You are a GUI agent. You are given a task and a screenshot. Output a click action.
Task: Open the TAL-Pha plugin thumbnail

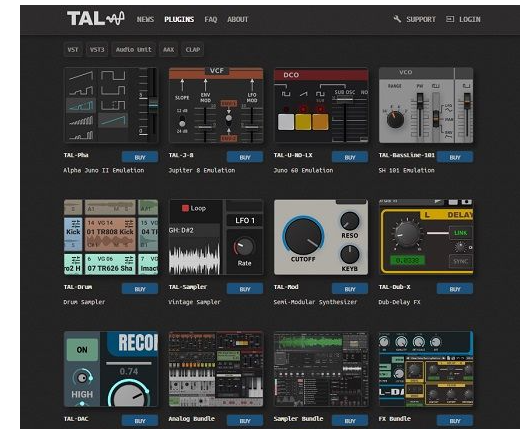pos(111,105)
